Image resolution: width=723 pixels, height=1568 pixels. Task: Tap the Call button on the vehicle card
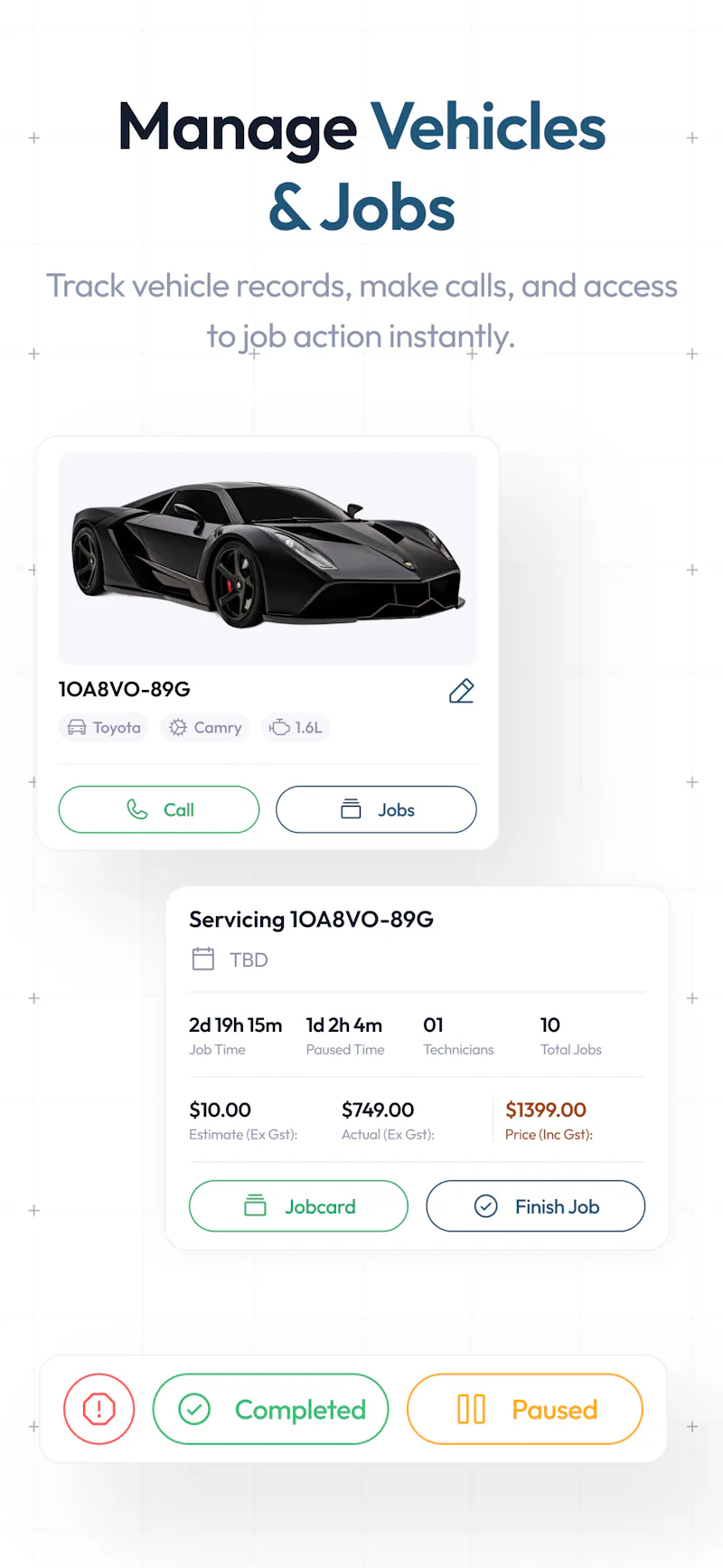point(159,809)
